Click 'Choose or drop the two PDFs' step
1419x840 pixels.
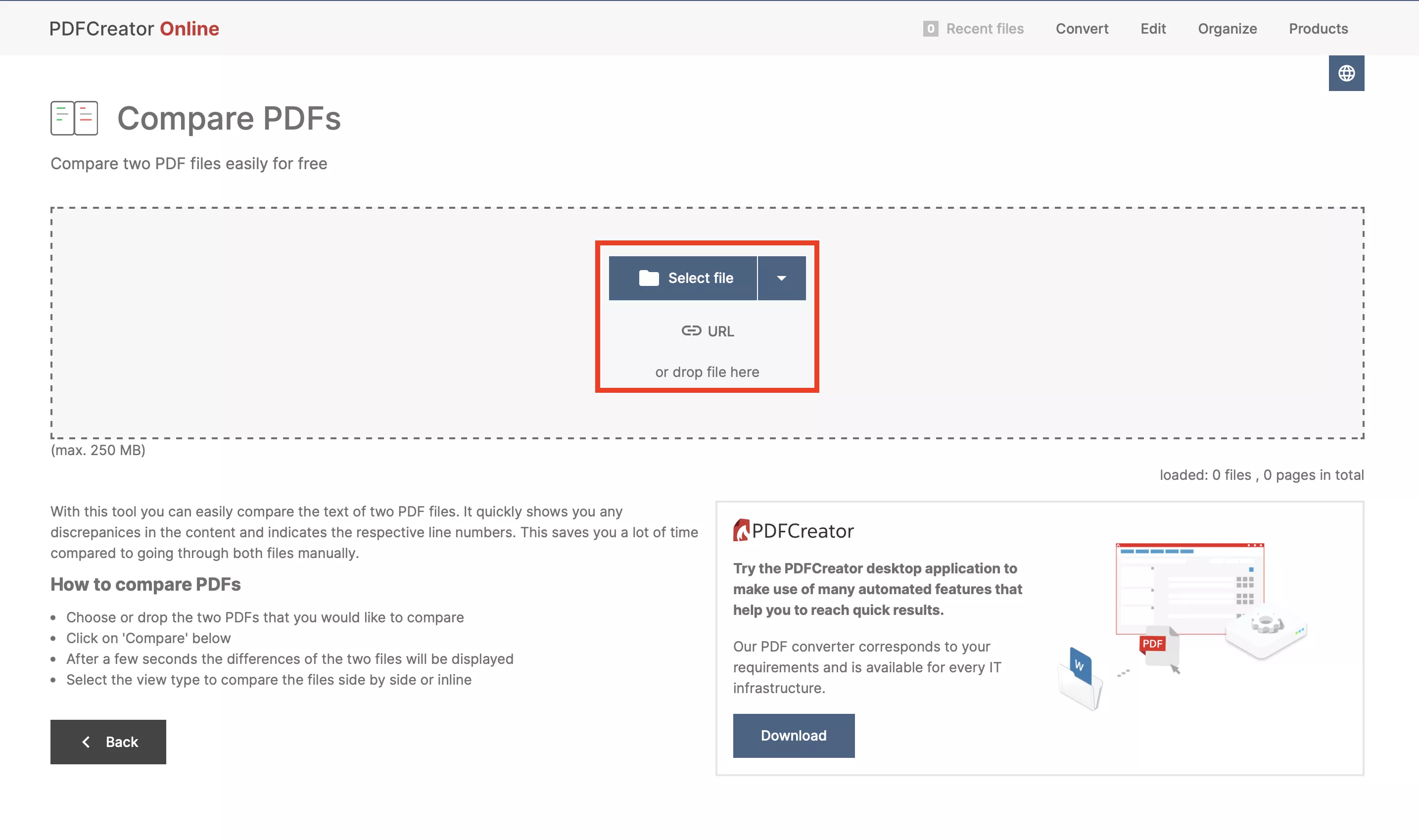265,617
